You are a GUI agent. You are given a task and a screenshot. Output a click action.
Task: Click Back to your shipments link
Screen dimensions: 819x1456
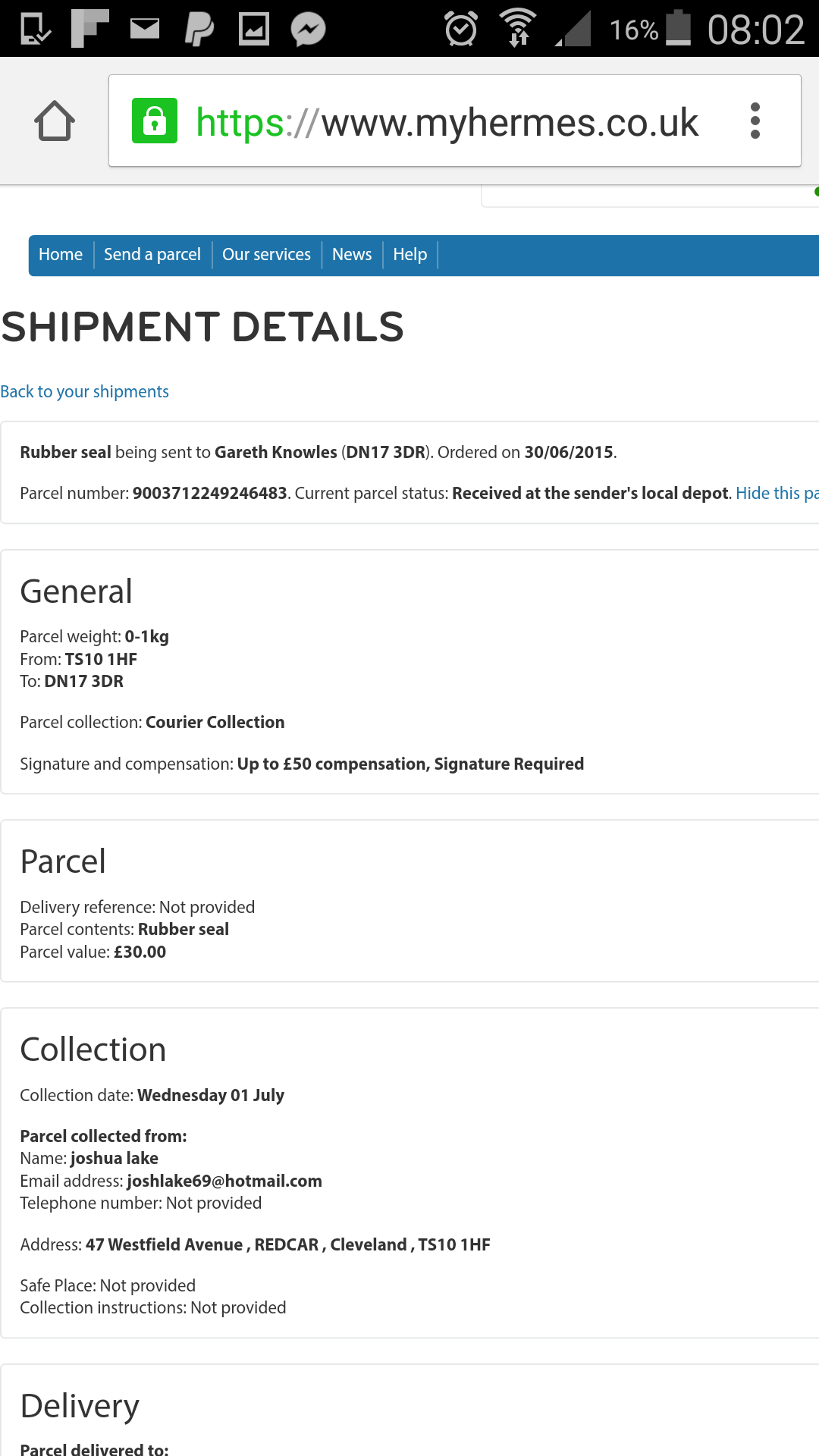(x=84, y=391)
